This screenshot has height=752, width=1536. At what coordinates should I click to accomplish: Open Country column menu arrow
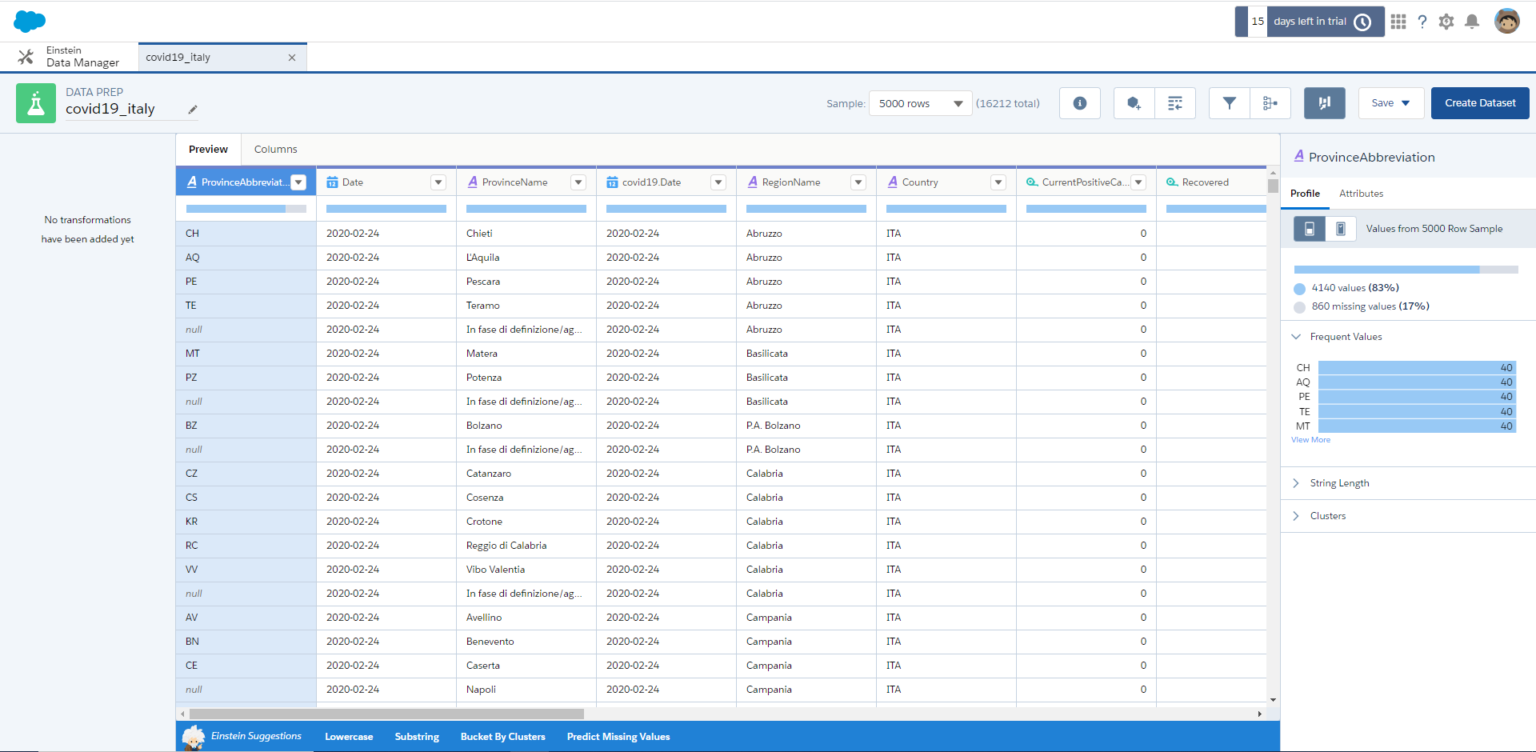998,182
